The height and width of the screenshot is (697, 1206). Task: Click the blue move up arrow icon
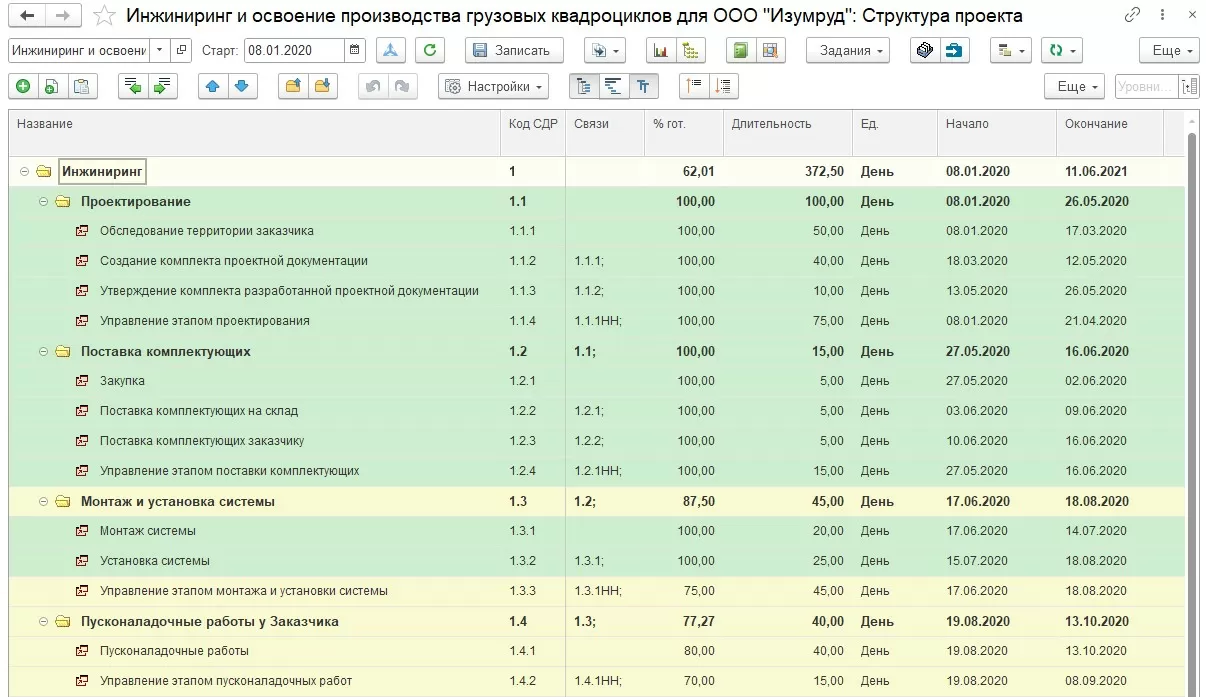click(x=212, y=87)
